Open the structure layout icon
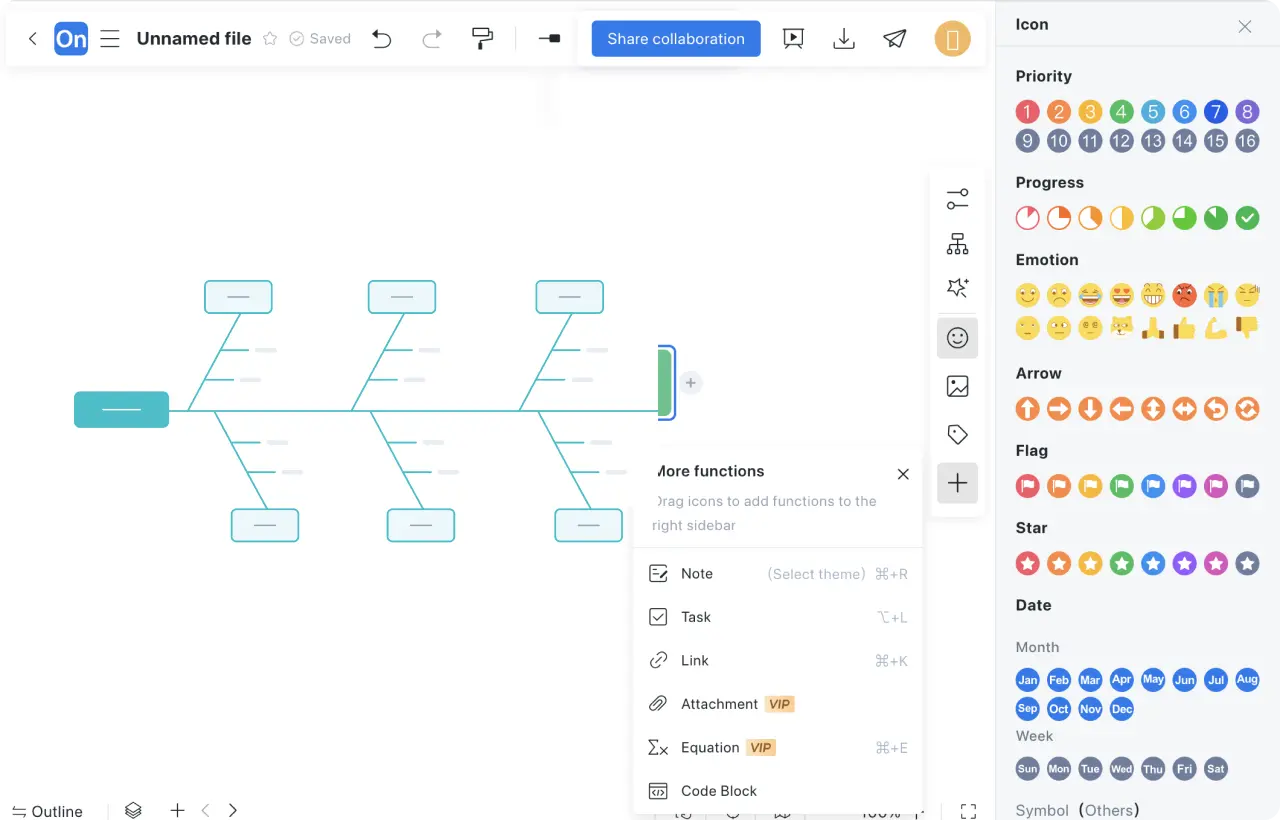Screen dimensions: 1280x820 [x=957, y=243]
